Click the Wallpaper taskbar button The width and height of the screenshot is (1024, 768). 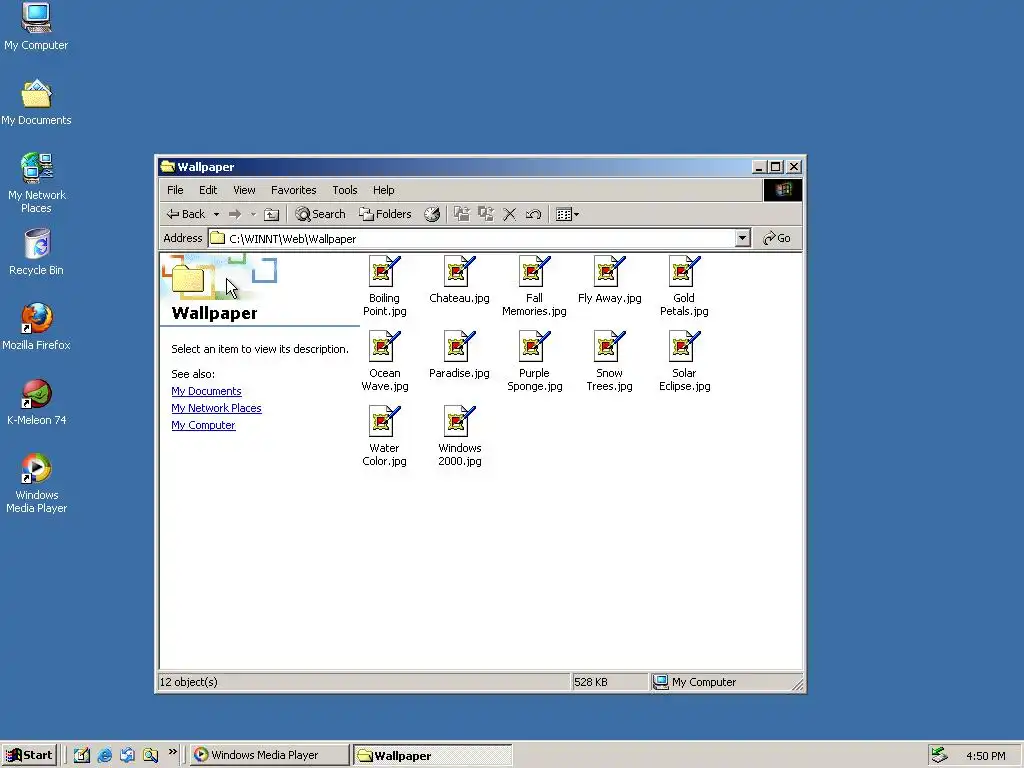pos(432,756)
